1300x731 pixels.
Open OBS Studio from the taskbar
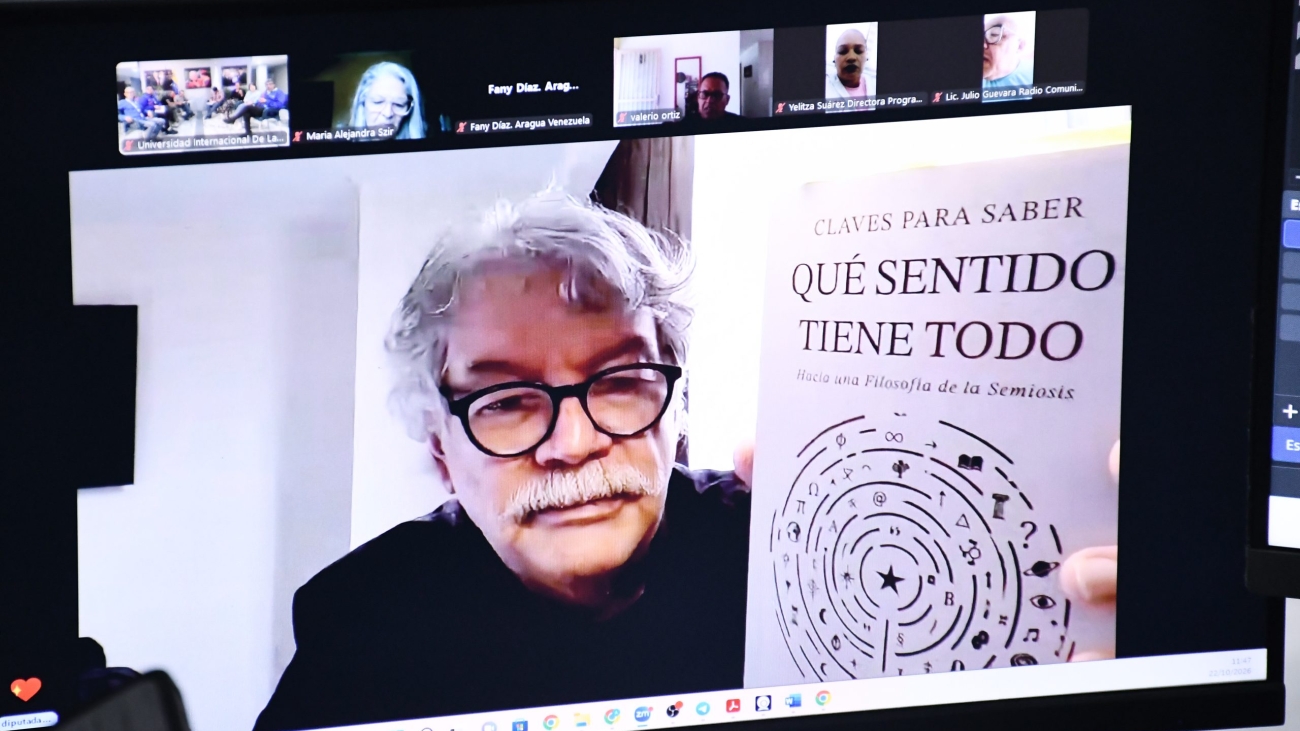point(674,710)
